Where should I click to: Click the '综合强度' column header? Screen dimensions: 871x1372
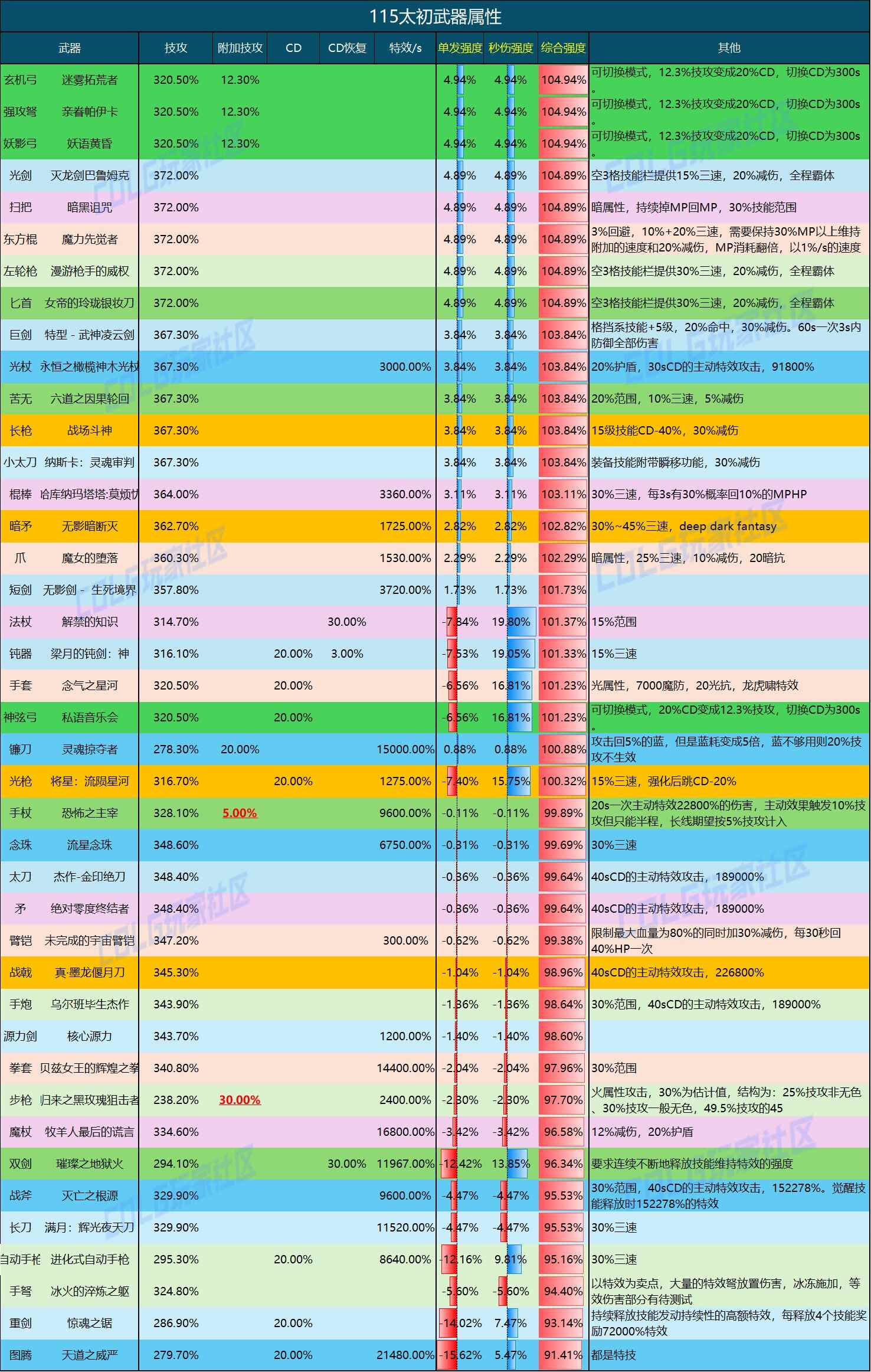click(x=563, y=48)
